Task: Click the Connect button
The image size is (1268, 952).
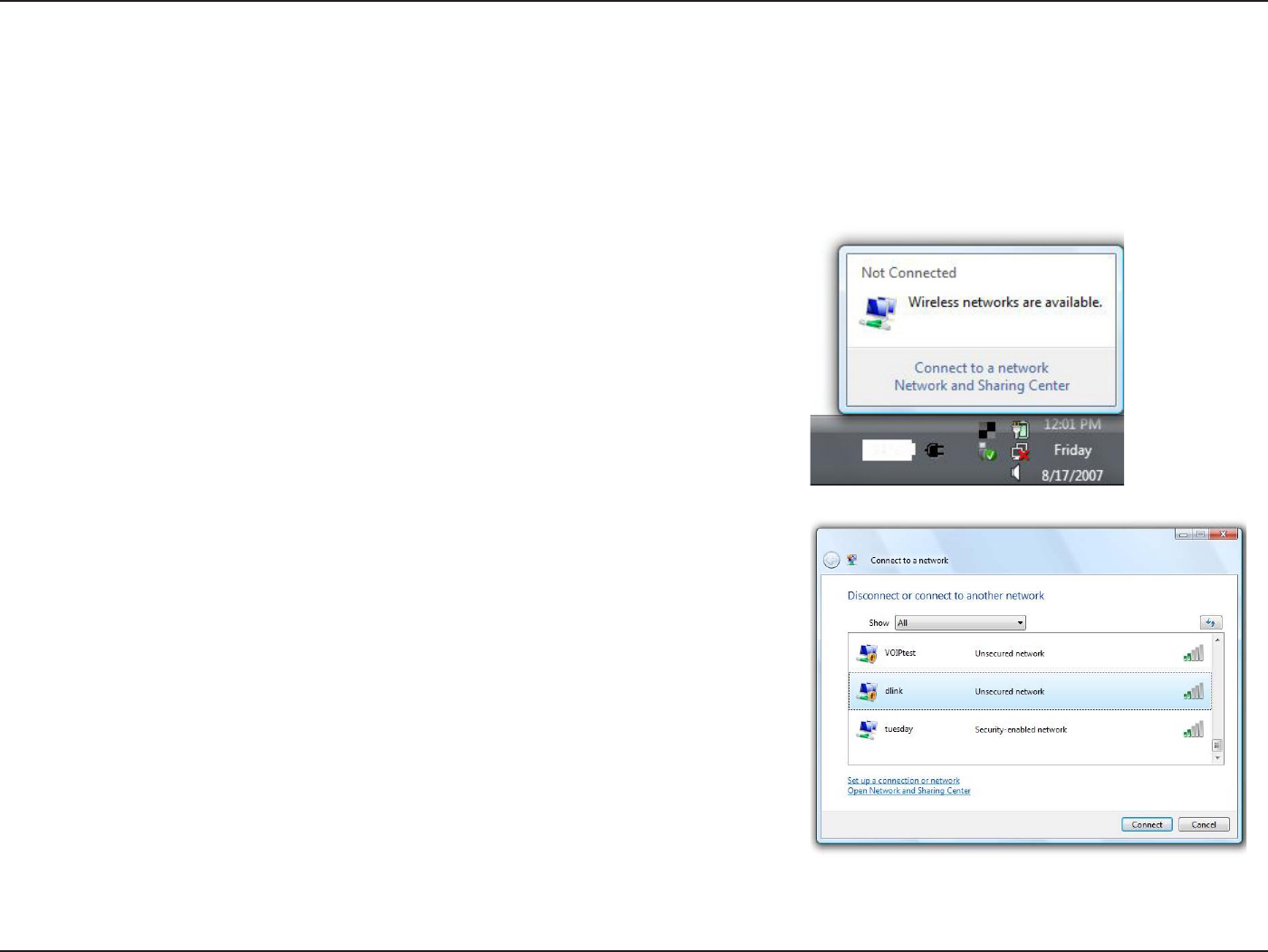Action: point(1147,824)
